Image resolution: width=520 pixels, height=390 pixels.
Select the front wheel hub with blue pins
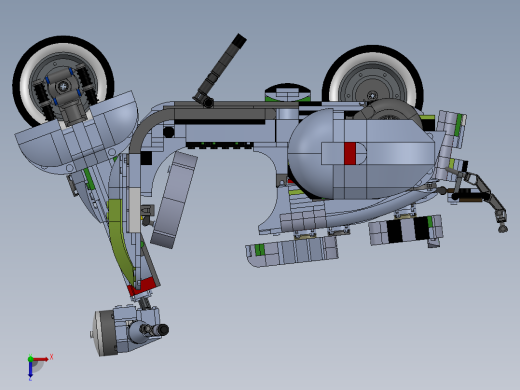[x=63, y=87]
